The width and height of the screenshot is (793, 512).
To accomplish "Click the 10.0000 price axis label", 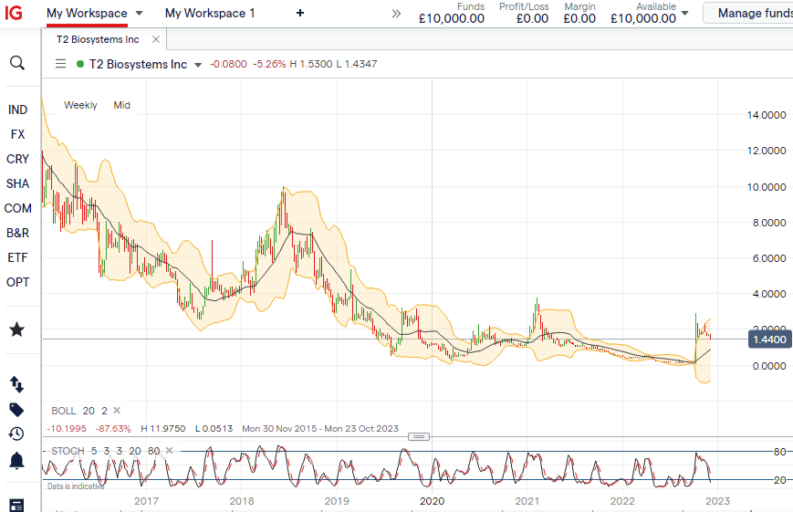I will pos(767,187).
